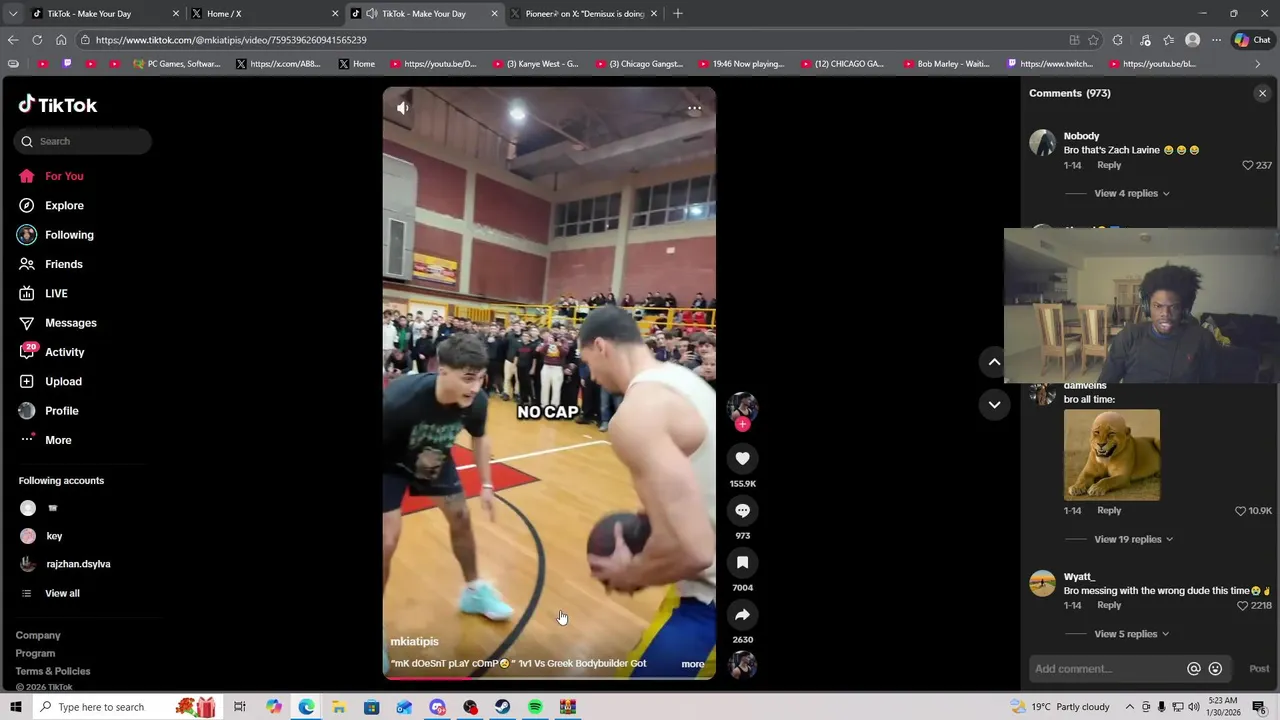Close the comments panel
The image size is (1280, 720).
(1262, 93)
